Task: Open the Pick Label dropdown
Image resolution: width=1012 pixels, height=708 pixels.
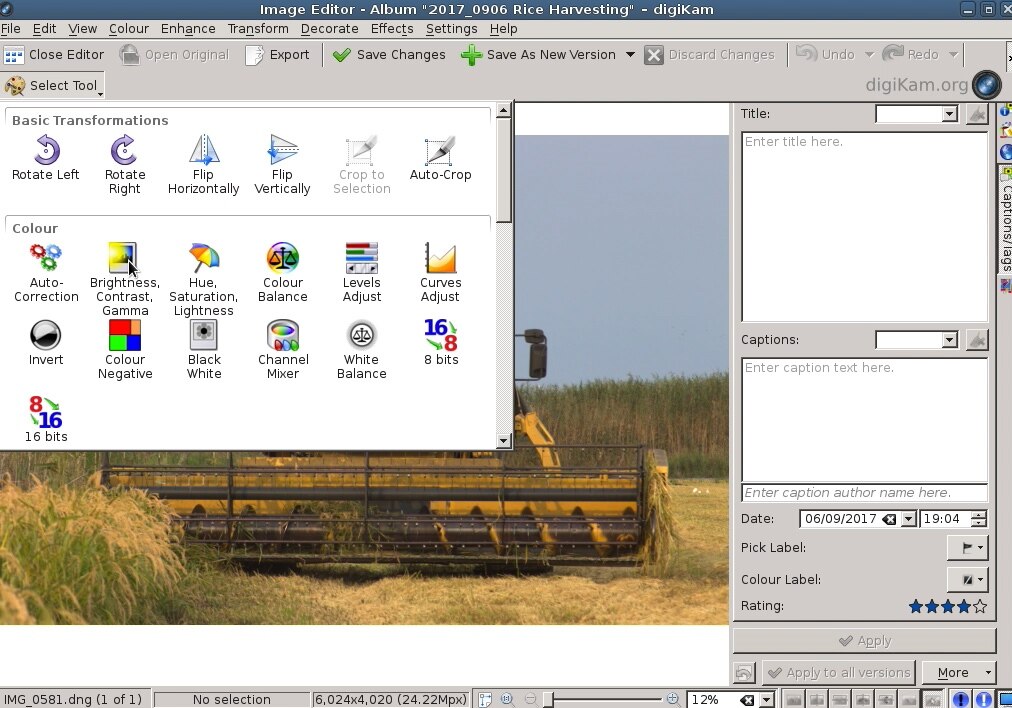Action: (x=966, y=548)
